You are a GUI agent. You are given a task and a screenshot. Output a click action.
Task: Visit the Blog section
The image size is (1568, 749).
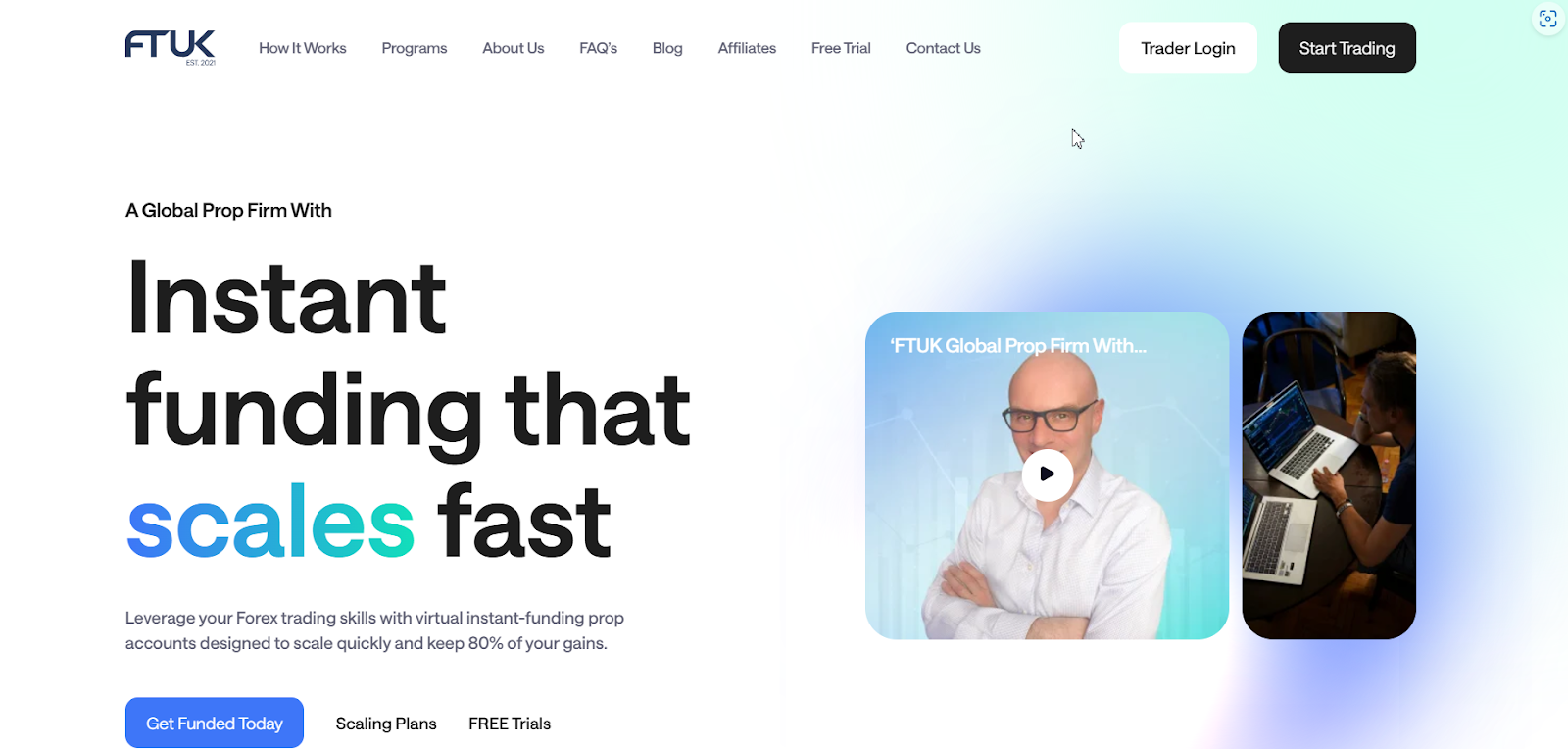667,48
